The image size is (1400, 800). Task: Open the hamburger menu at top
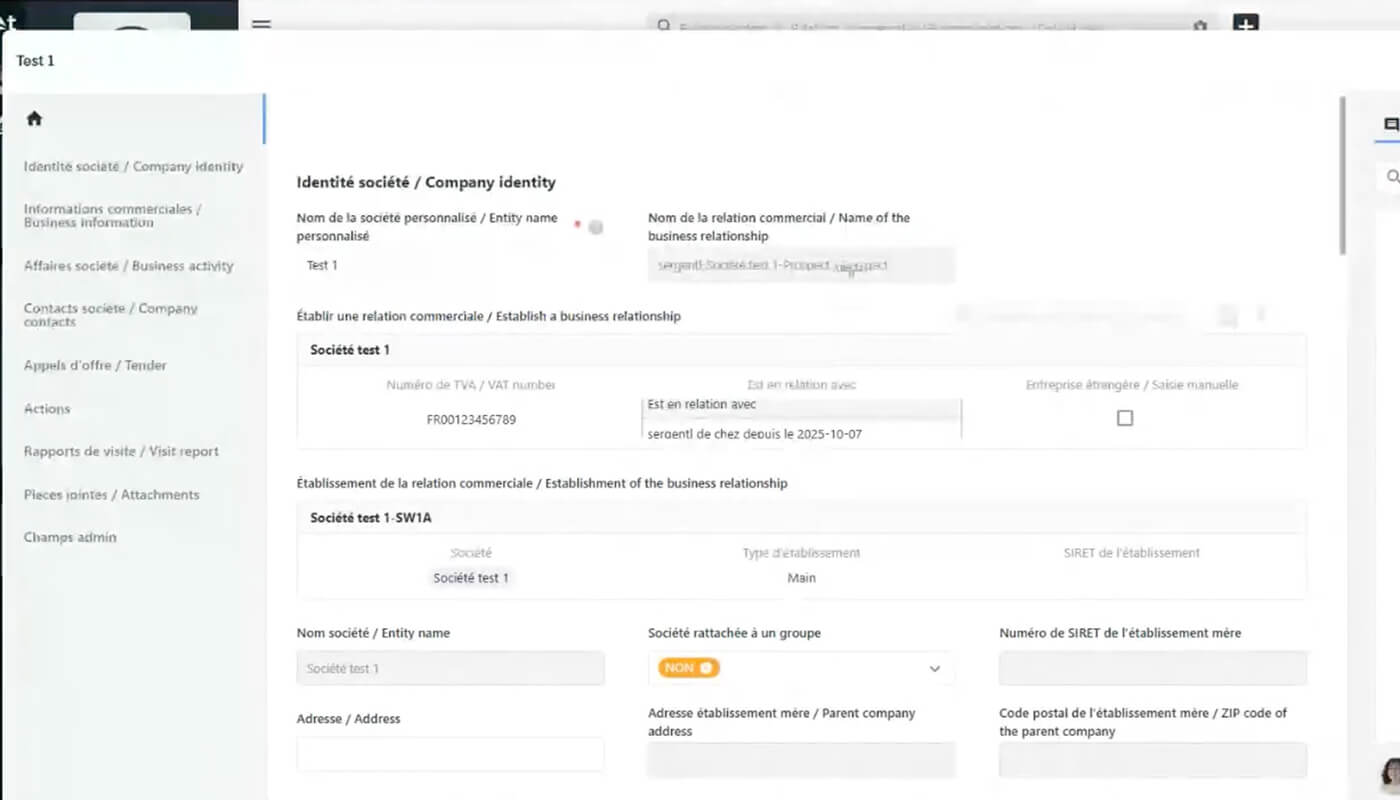click(261, 24)
